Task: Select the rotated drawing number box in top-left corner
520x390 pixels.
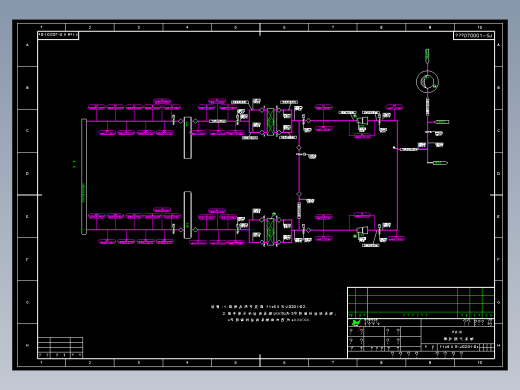Action: (58, 35)
